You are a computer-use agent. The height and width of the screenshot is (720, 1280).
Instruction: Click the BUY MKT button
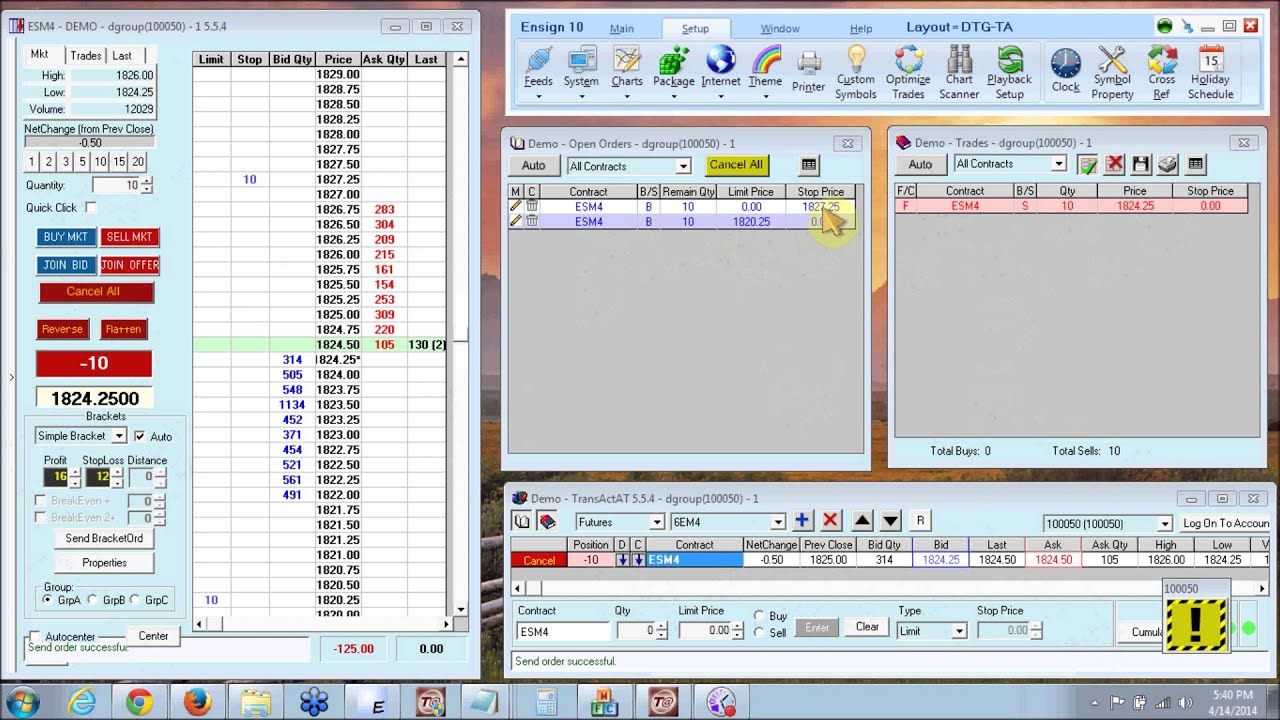click(65, 237)
